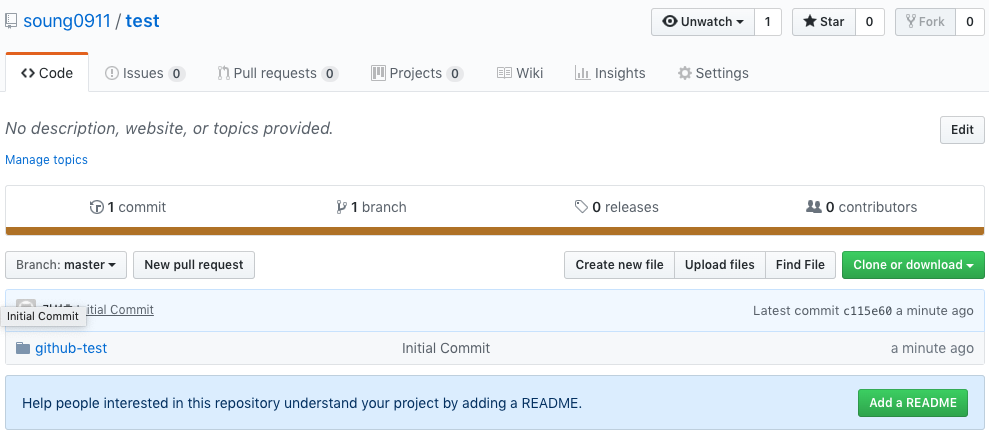989x434 pixels.
Task: Click New pull request button
Action: click(194, 265)
